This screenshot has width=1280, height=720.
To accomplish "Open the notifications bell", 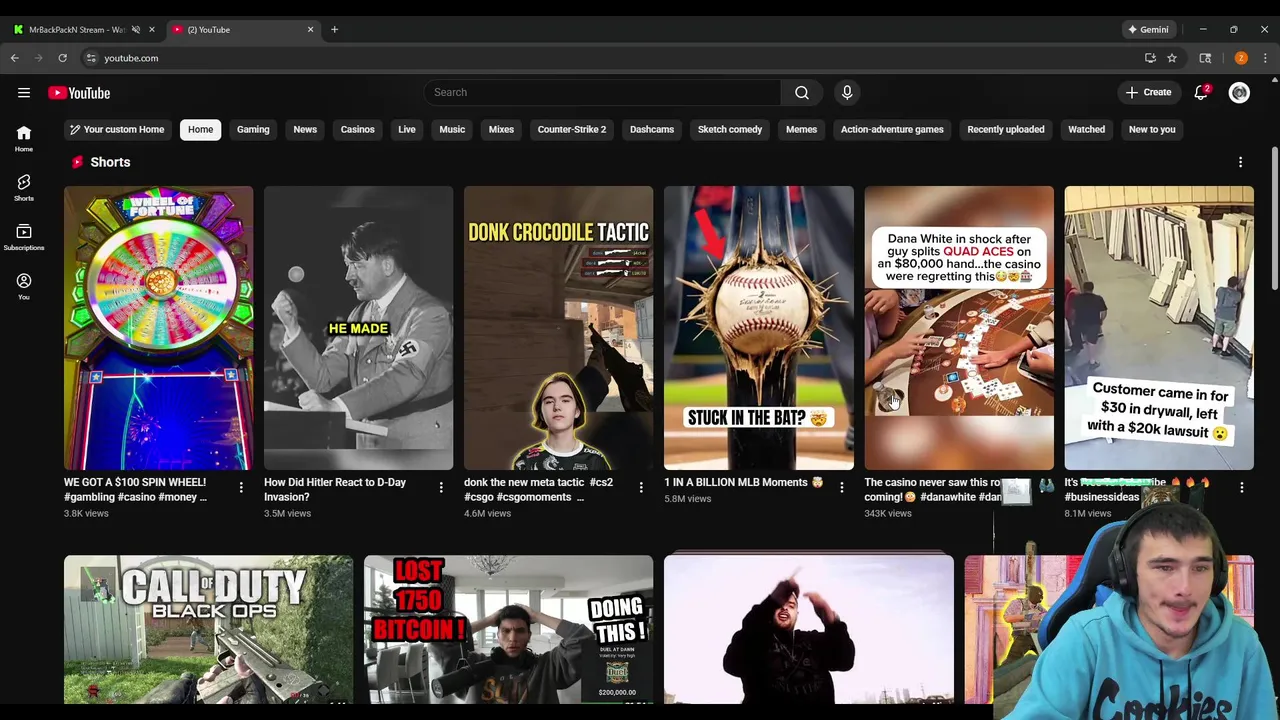I will (1201, 92).
